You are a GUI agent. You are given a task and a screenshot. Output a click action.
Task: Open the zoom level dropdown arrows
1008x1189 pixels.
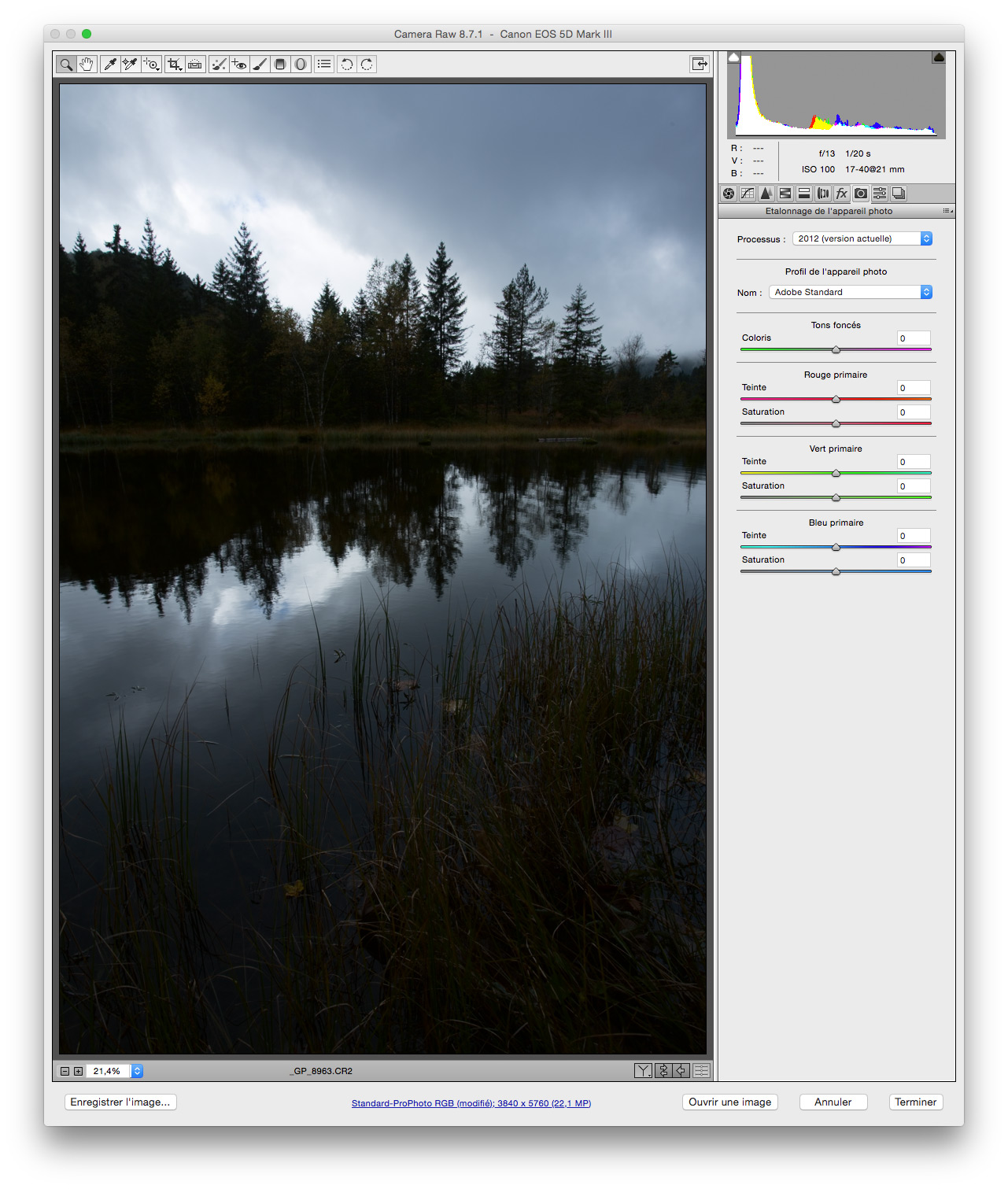[x=137, y=1071]
